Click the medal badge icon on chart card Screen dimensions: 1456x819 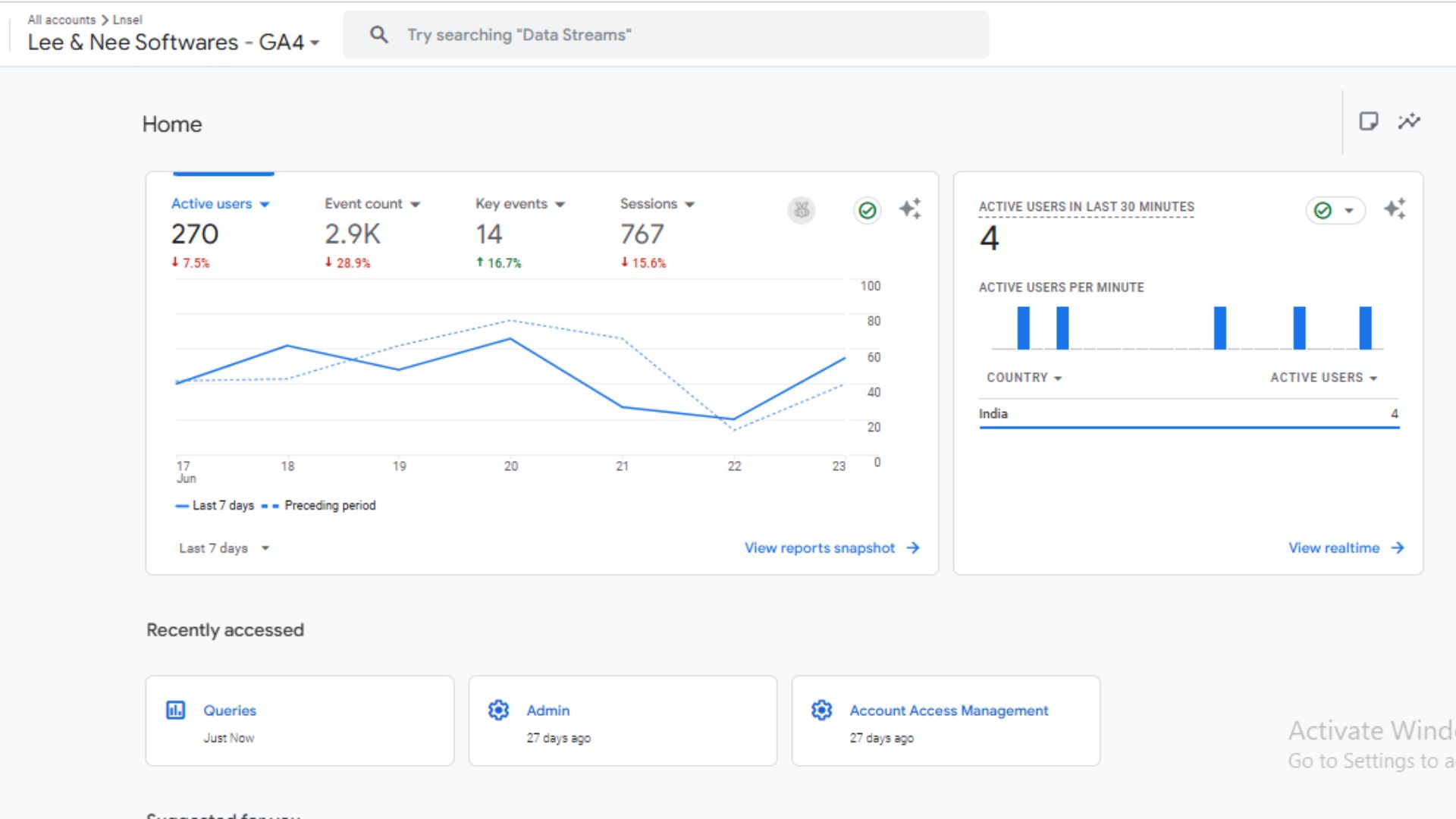pyautogui.click(x=802, y=210)
